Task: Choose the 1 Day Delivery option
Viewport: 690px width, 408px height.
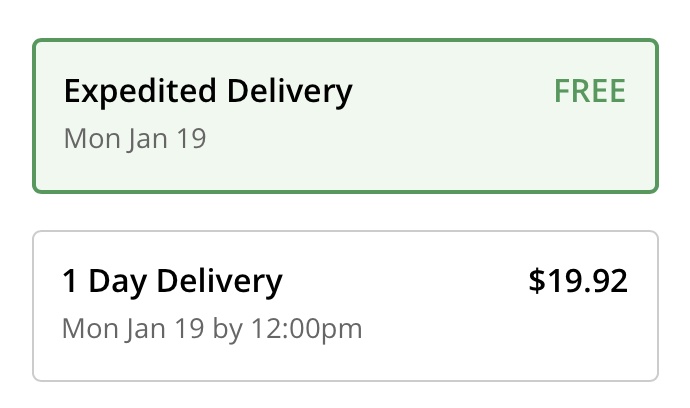Action: [345, 305]
